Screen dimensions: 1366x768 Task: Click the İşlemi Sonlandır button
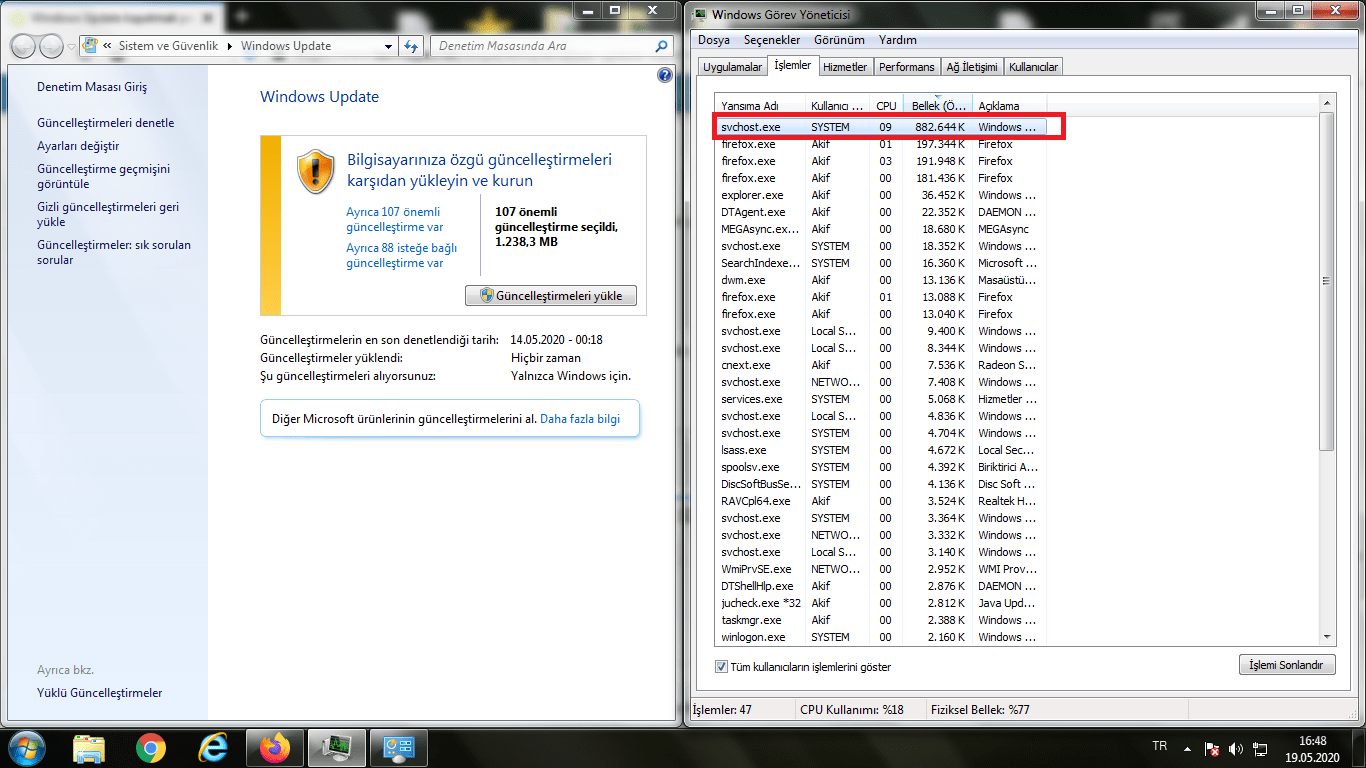1286,665
